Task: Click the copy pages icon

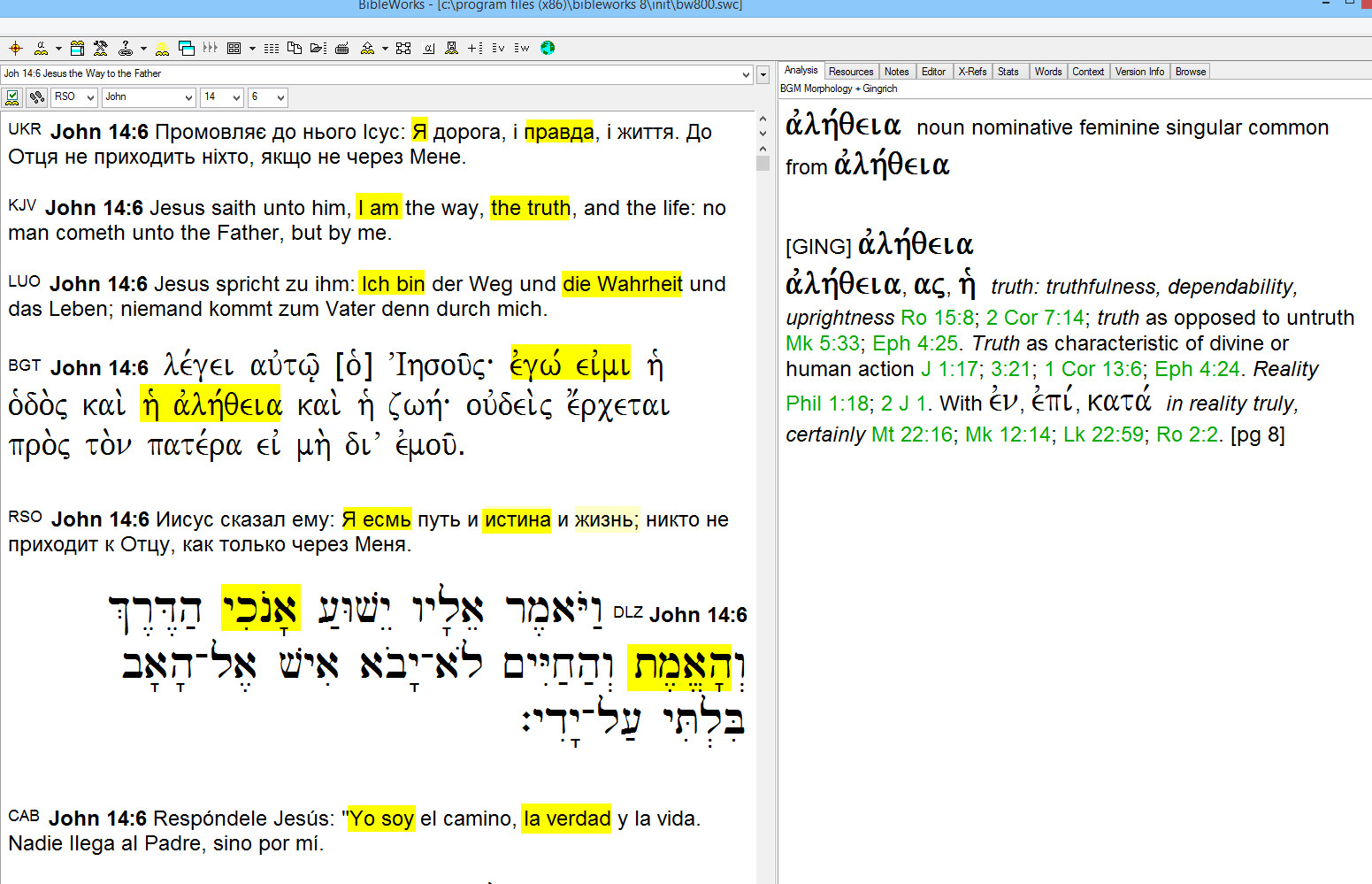Action: point(295,48)
